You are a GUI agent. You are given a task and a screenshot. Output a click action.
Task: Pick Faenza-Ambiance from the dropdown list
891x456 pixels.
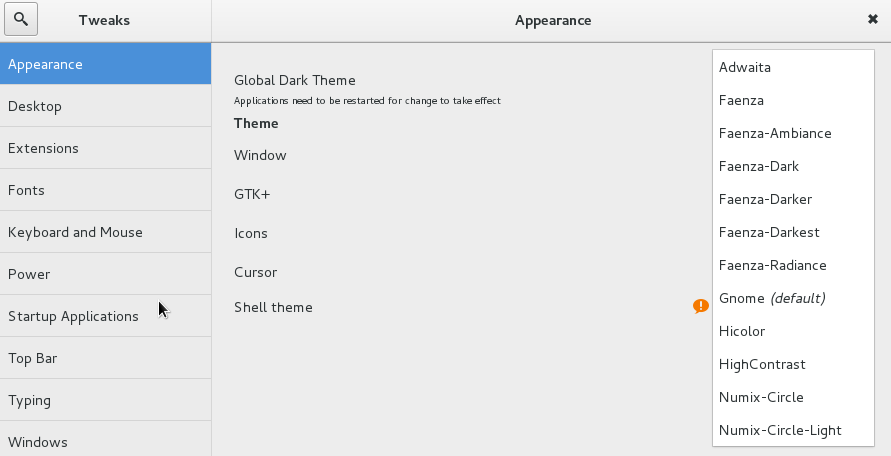point(793,133)
